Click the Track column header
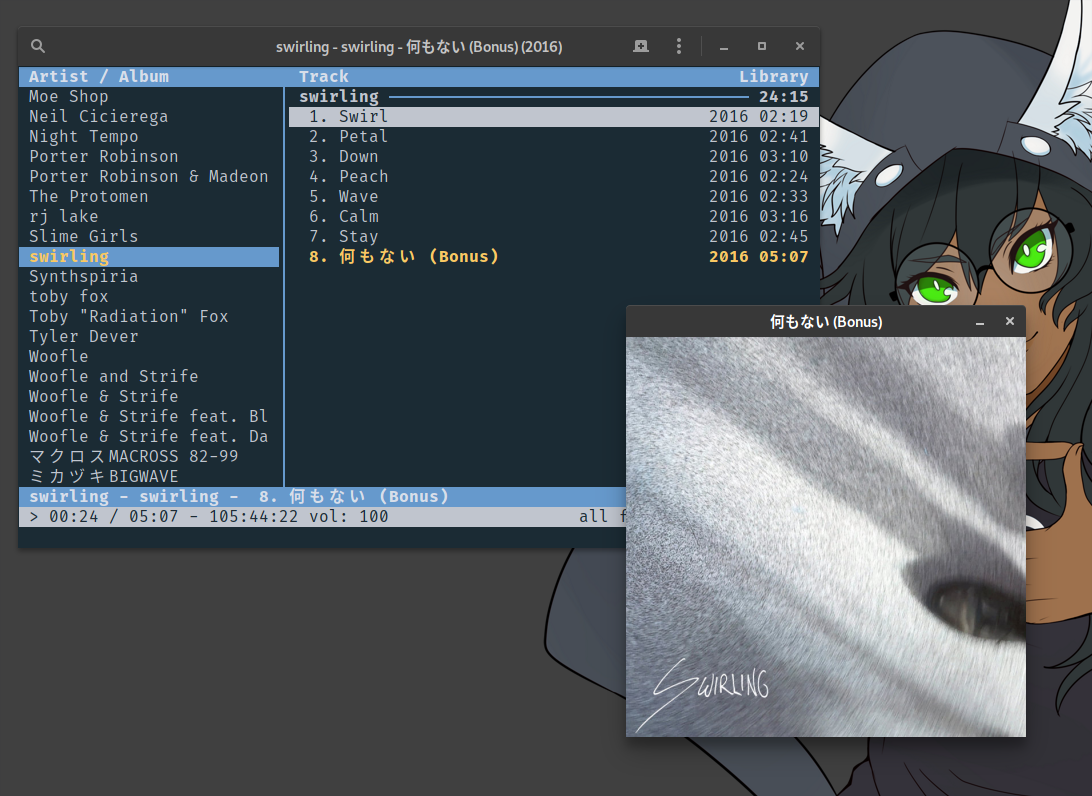Viewport: 1092px width, 796px height. 324,77
